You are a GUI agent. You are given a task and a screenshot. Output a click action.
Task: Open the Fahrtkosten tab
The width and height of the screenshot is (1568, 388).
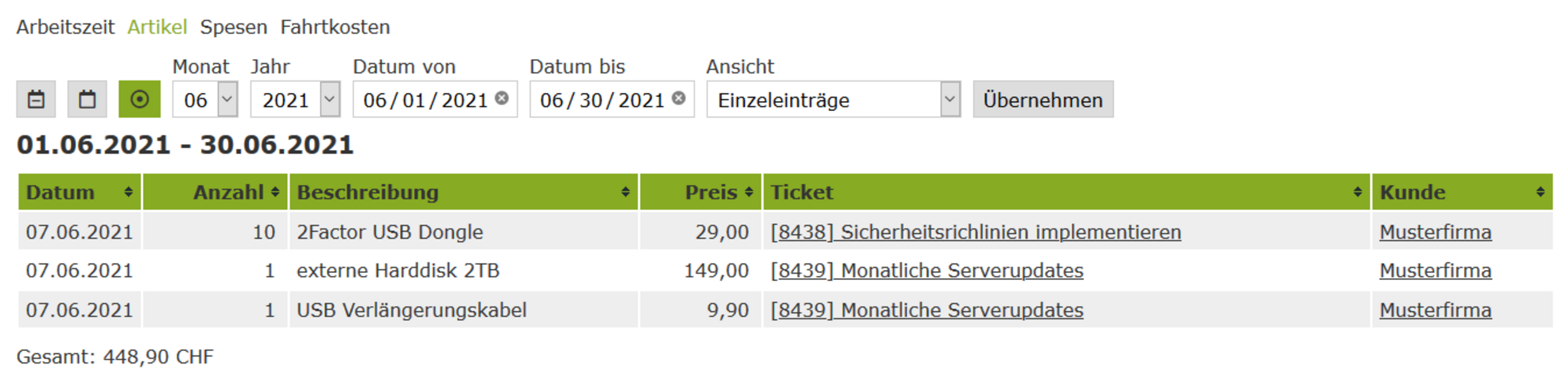[335, 27]
